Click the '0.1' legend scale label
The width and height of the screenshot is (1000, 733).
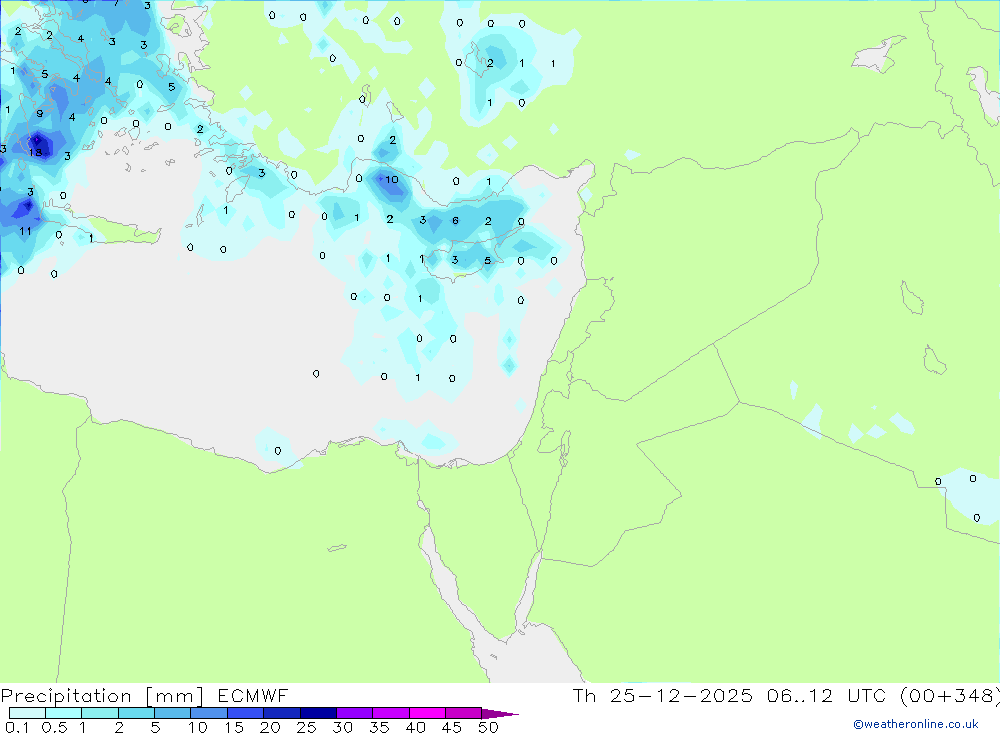tap(17, 727)
